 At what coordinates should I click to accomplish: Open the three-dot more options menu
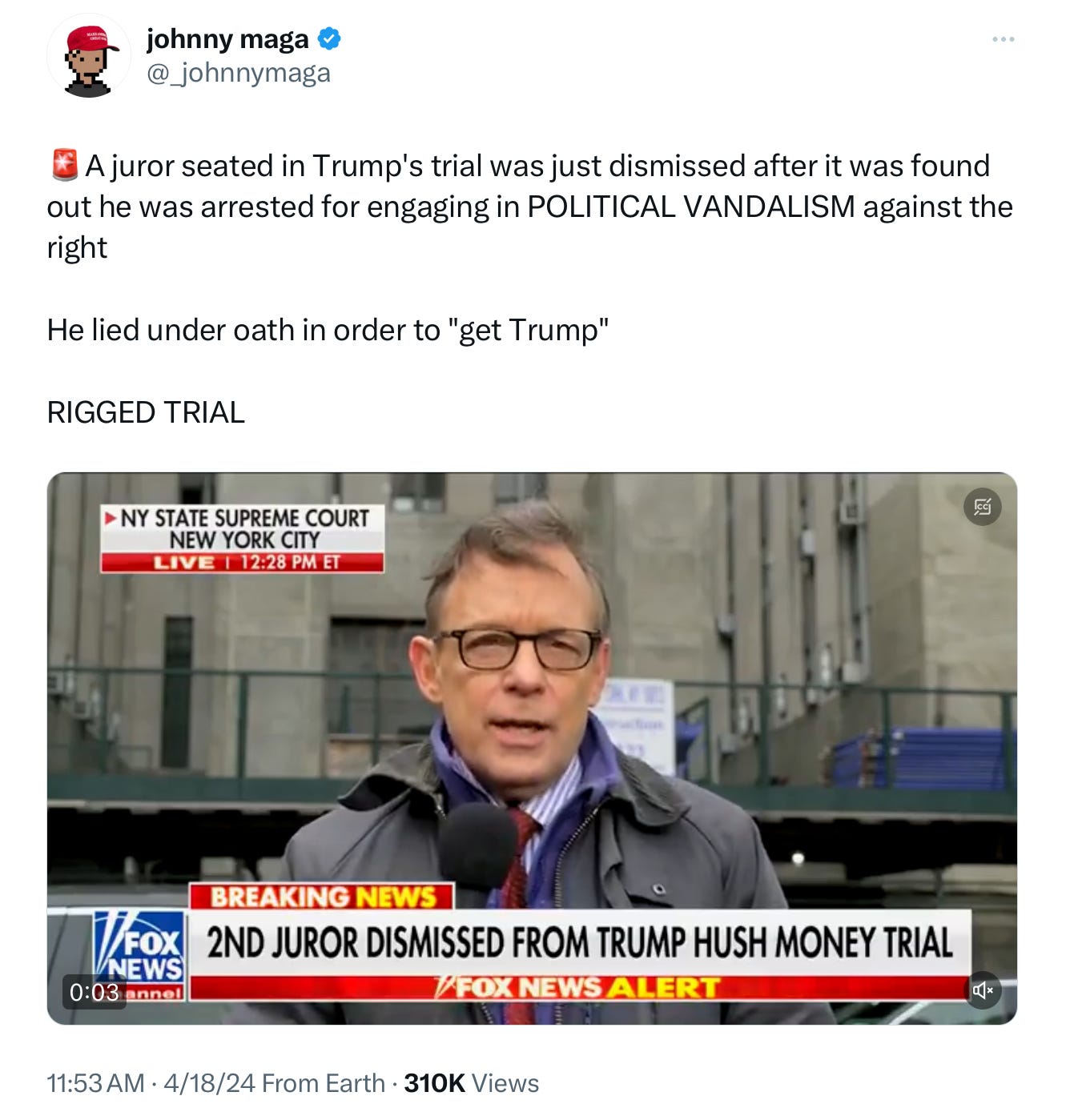pyautogui.click(x=1003, y=39)
